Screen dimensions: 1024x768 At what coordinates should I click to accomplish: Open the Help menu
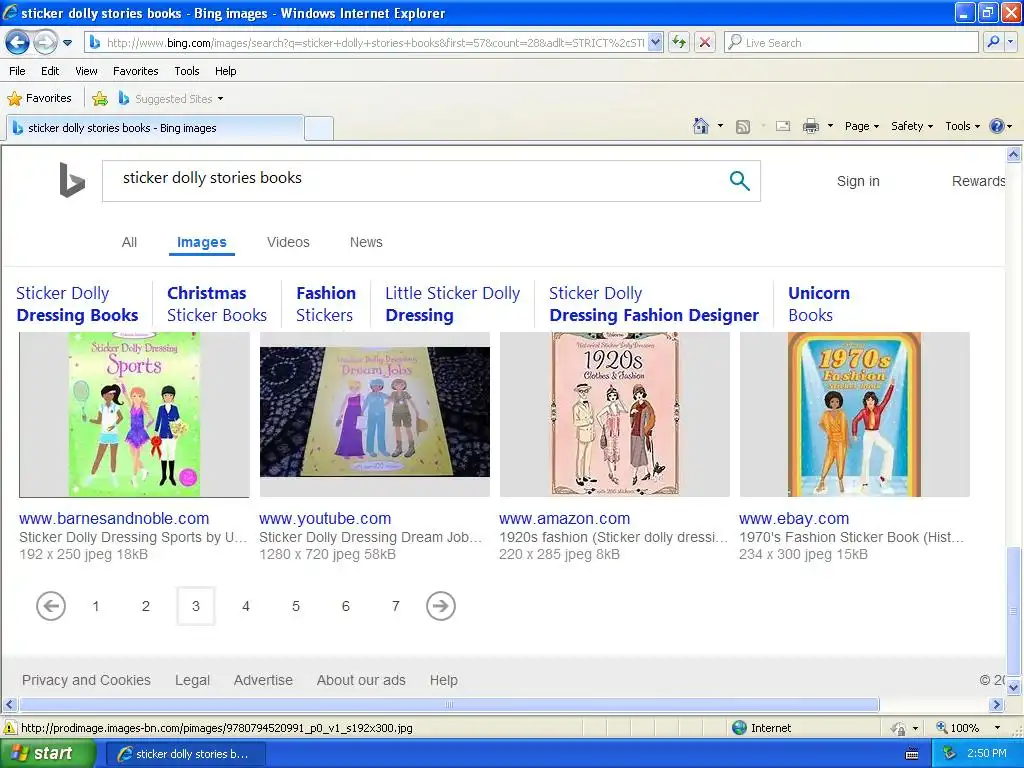tap(225, 71)
